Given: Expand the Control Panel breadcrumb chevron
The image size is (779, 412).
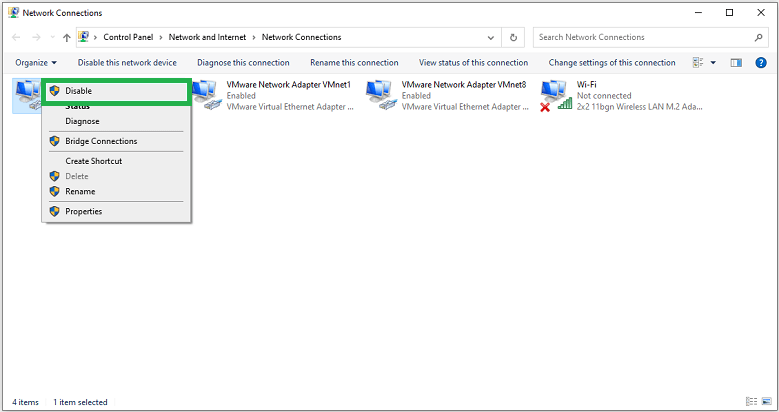Looking at the screenshot, I should (161, 37).
